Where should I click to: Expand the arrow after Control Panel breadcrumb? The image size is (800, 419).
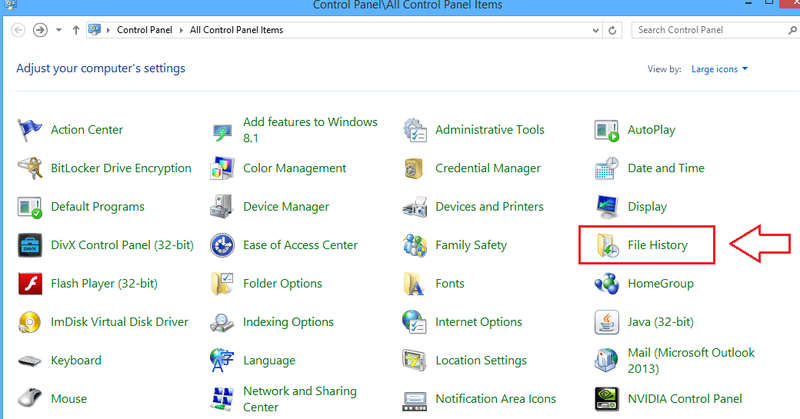pyautogui.click(x=181, y=30)
